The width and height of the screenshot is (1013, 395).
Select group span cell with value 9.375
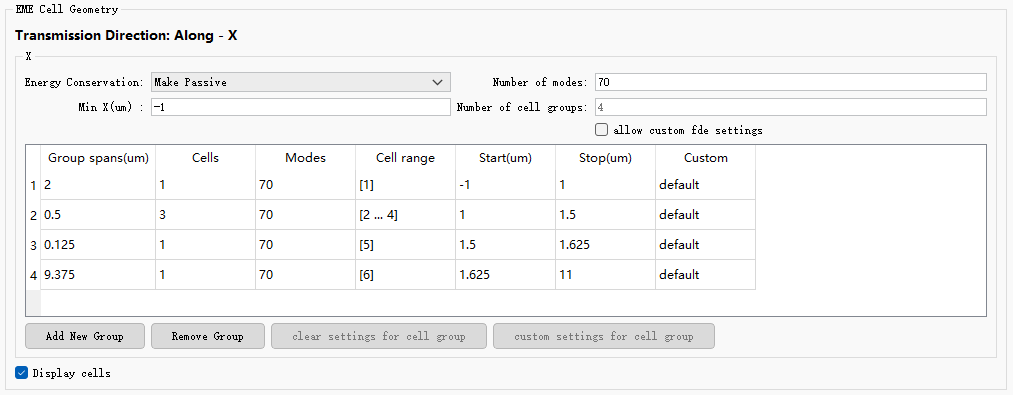click(x=98, y=275)
